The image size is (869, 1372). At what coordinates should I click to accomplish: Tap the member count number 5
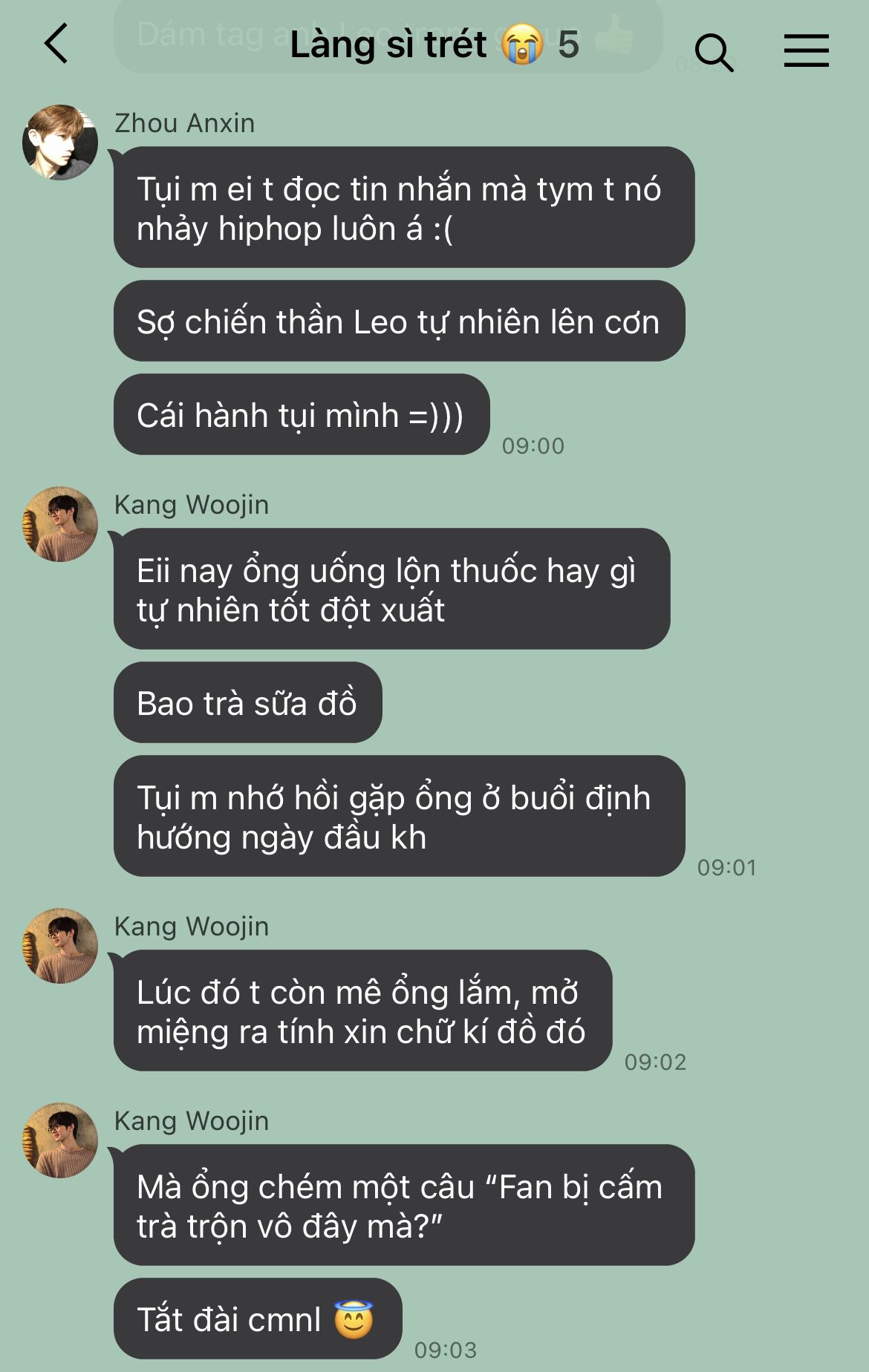pos(568,45)
